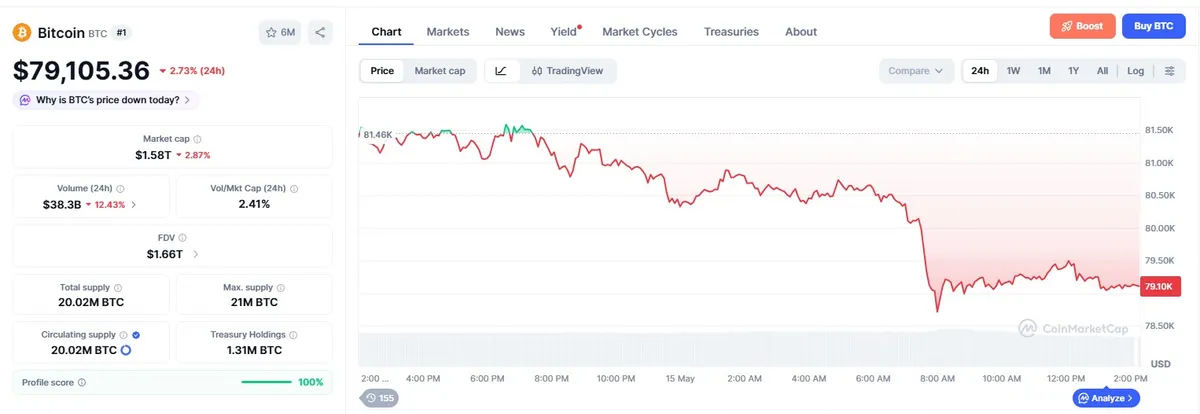This screenshot has width=1200, height=414.
Task: Expand the Volume (24h) details arrow
Action: (x=134, y=204)
